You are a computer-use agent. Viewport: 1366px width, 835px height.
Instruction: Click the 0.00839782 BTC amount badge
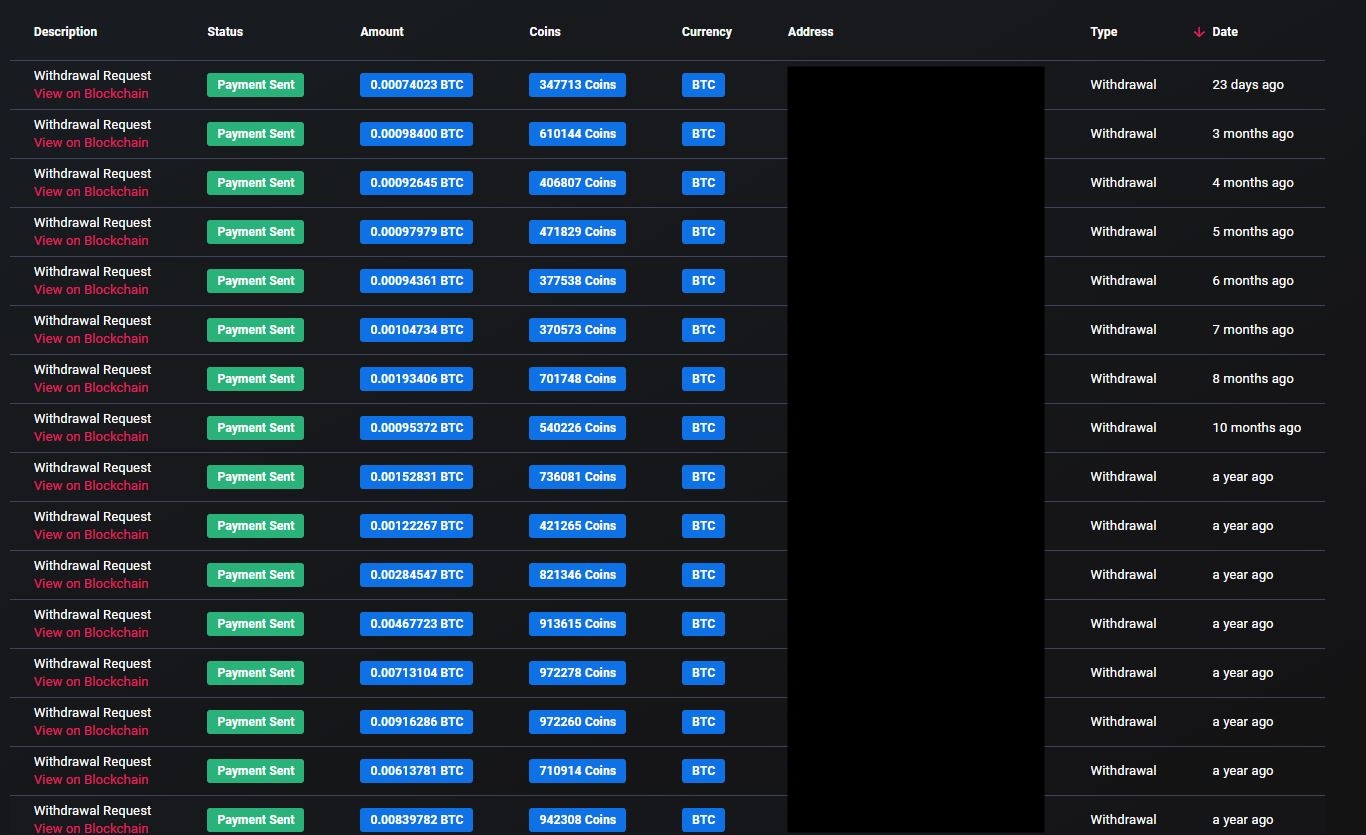(416, 820)
